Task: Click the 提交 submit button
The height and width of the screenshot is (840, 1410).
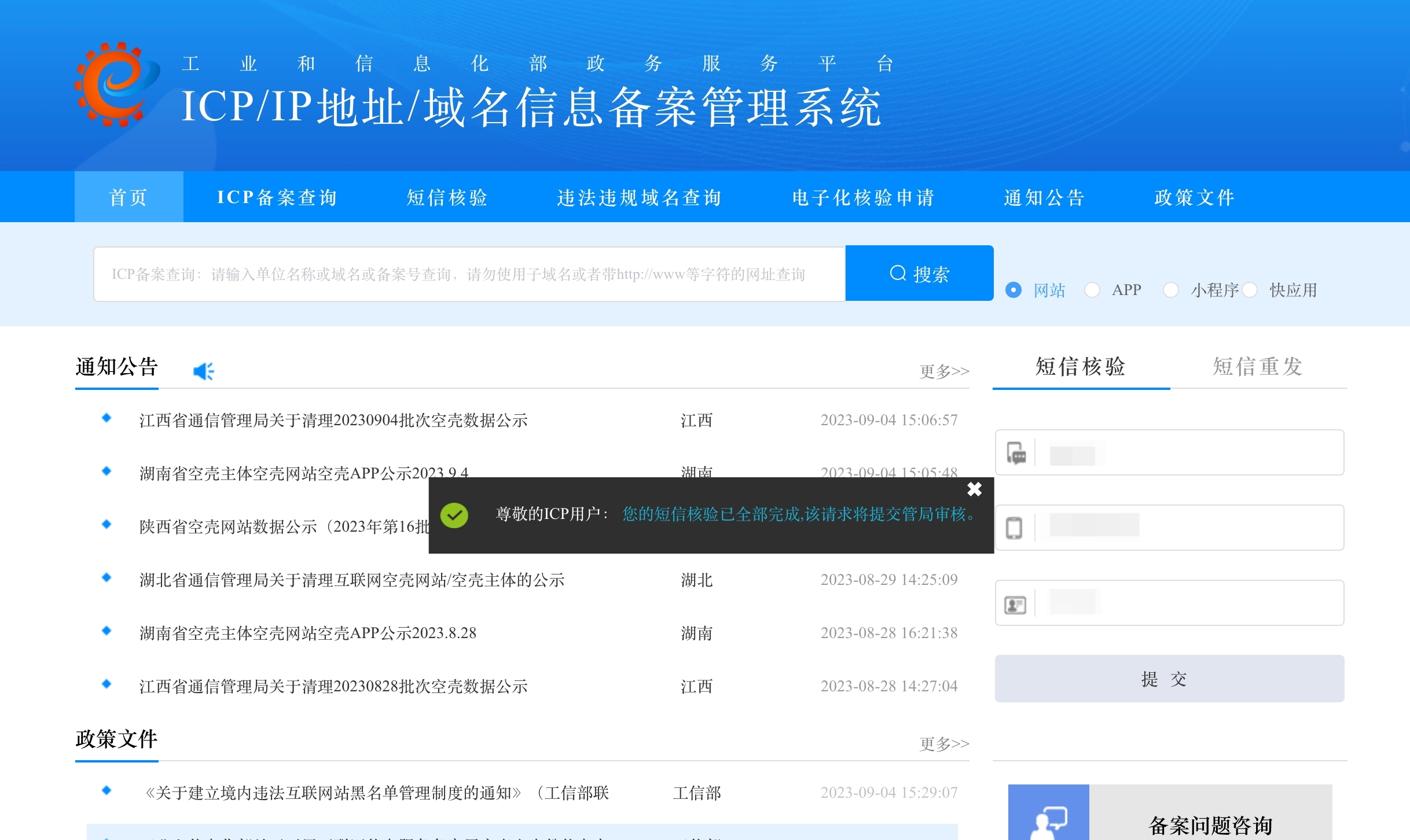Action: click(x=1169, y=679)
